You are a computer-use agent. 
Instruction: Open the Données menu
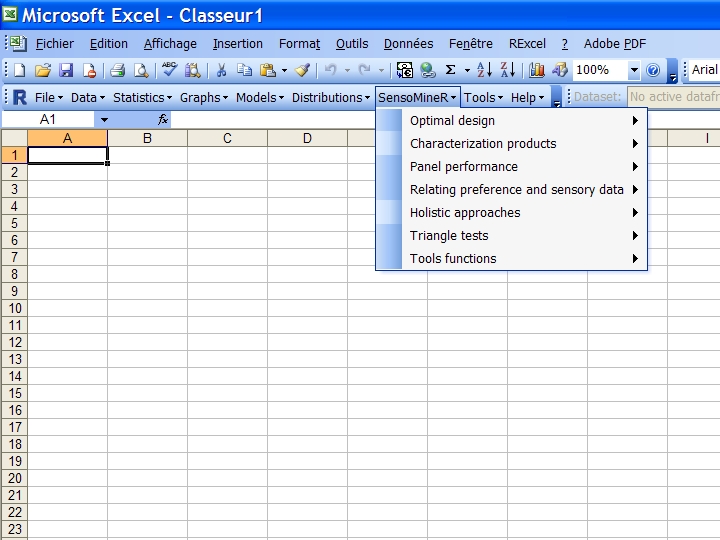point(408,44)
